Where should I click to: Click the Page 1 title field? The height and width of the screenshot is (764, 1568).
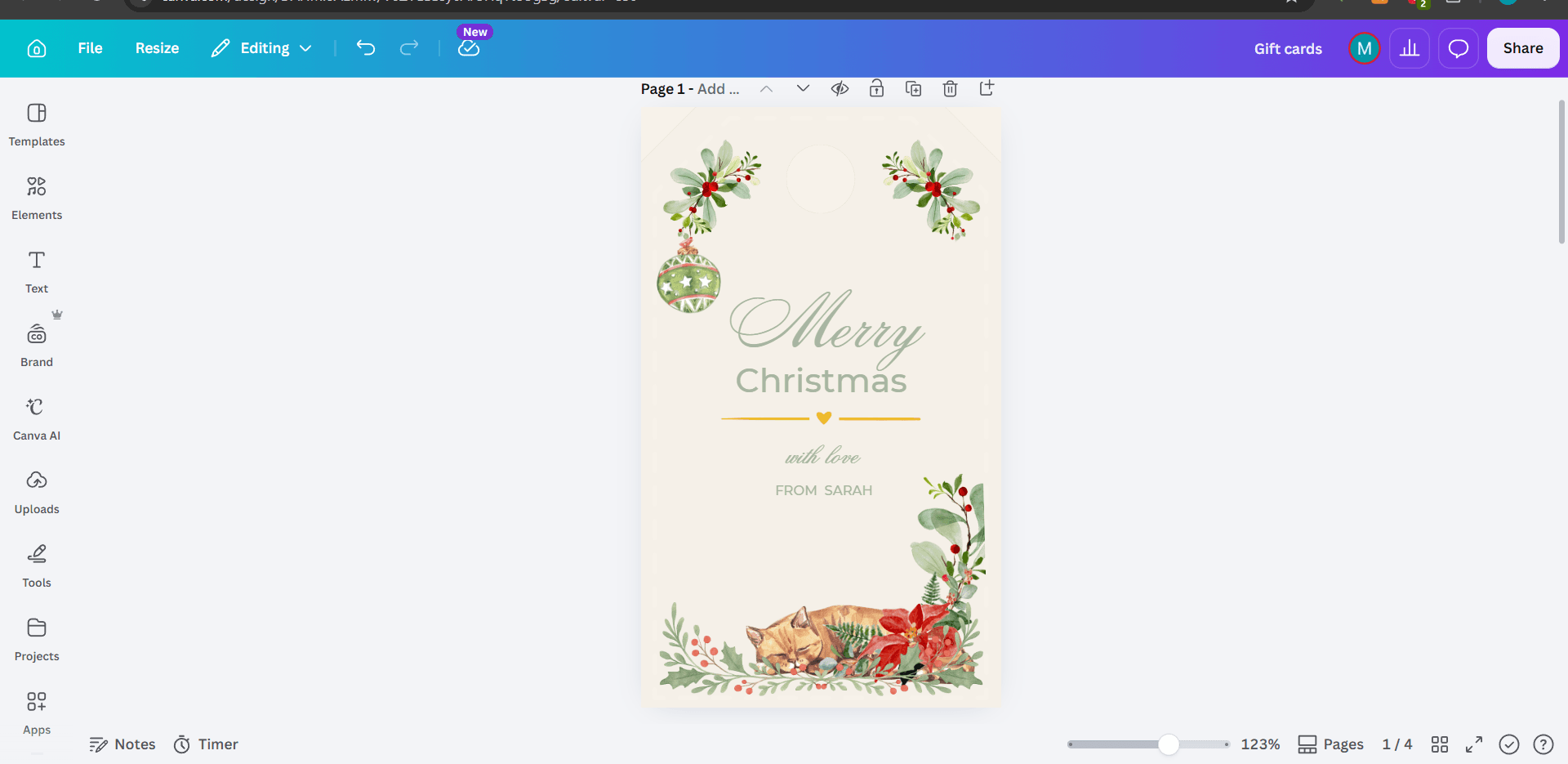click(690, 89)
